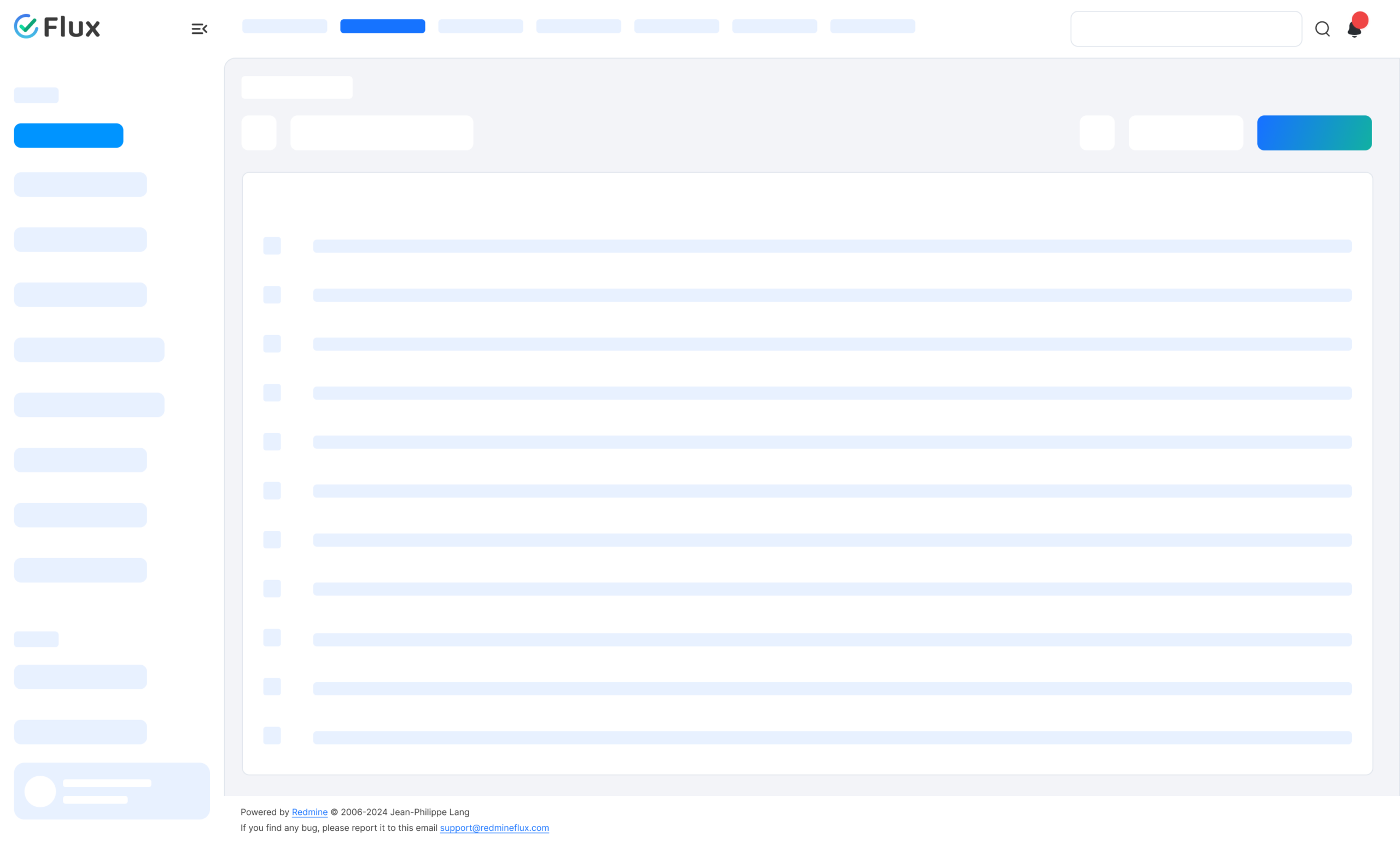The height and width of the screenshot is (844, 1400).
Task: Focus the top search input field
Action: (1186, 28)
